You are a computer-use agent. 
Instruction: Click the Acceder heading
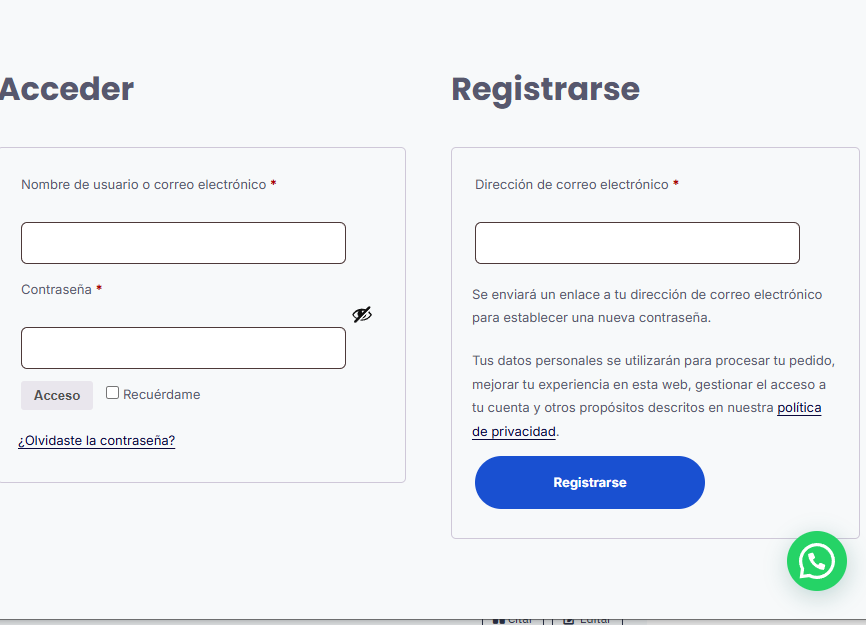pos(66,89)
